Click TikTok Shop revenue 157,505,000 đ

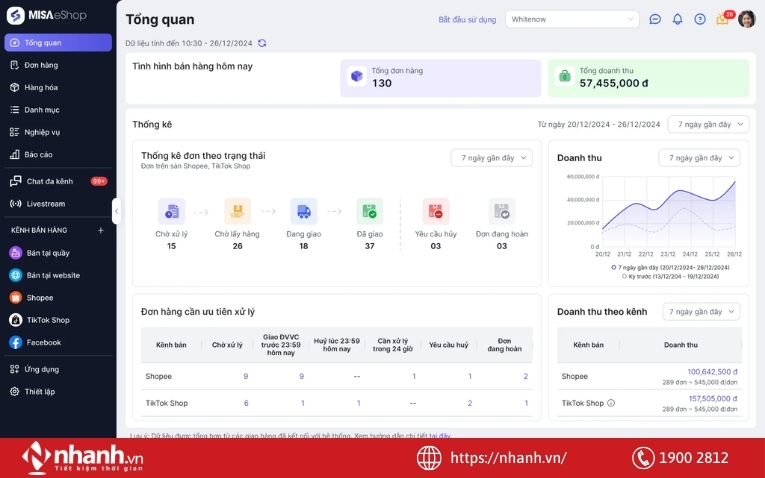[713, 398]
